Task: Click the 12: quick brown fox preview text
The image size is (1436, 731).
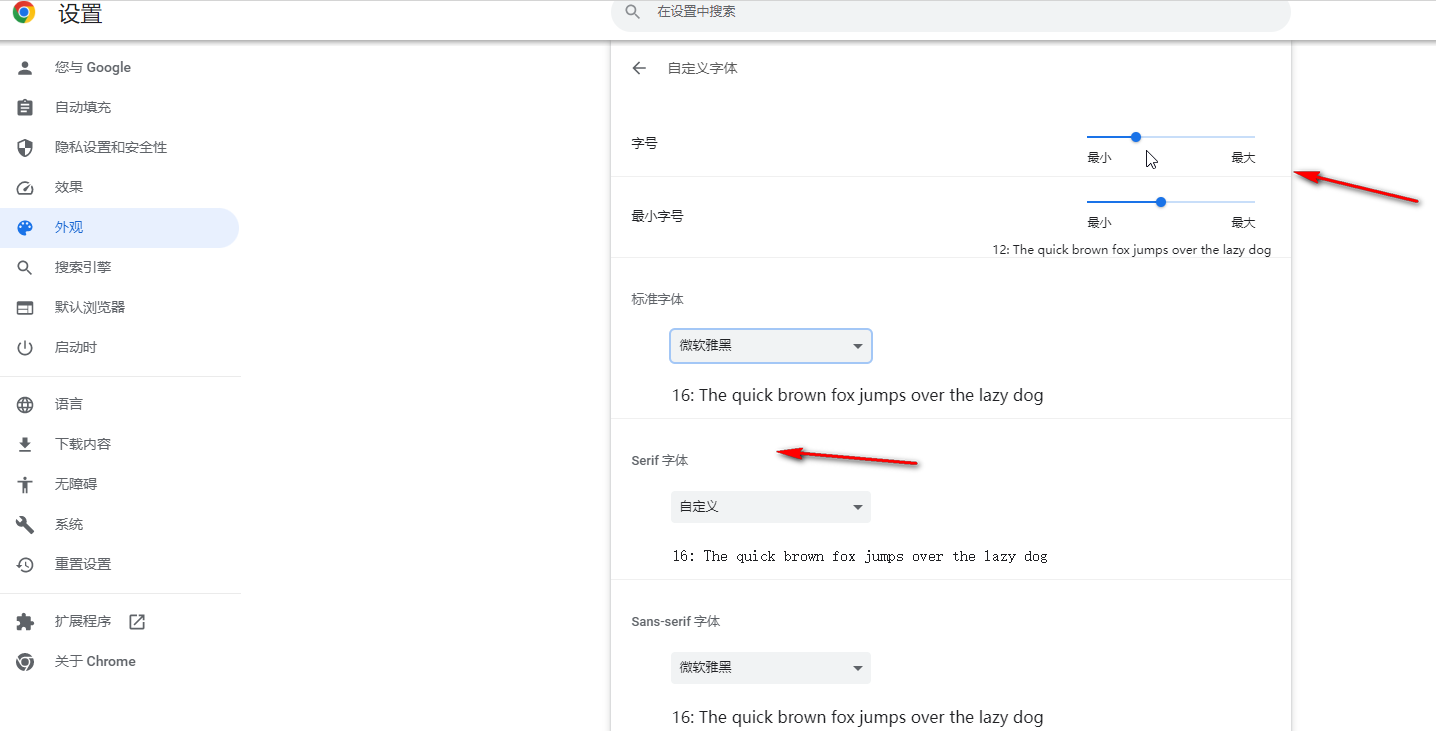Action: (x=1132, y=250)
